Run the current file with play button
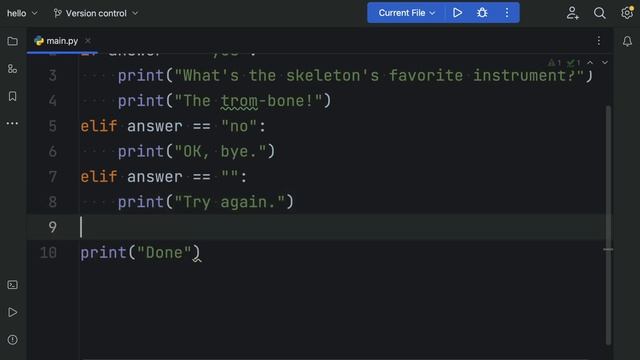This screenshot has width=640, height=360. coord(458,13)
